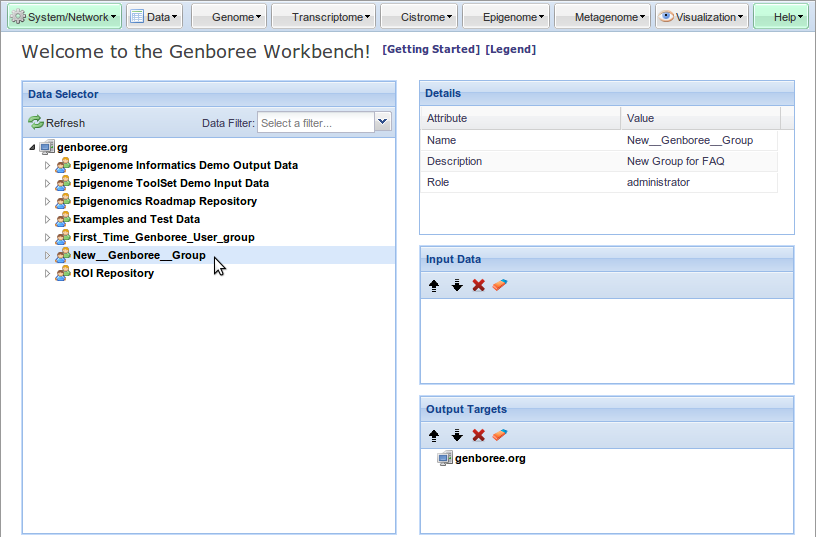The width and height of the screenshot is (816, 537).
Task: Click the Refresh icon in Data Selector
Action: coord(36,123)
